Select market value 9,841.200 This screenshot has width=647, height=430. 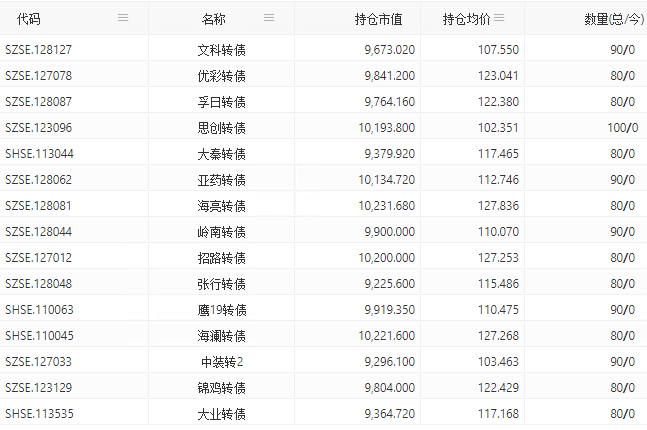(390, 76)
